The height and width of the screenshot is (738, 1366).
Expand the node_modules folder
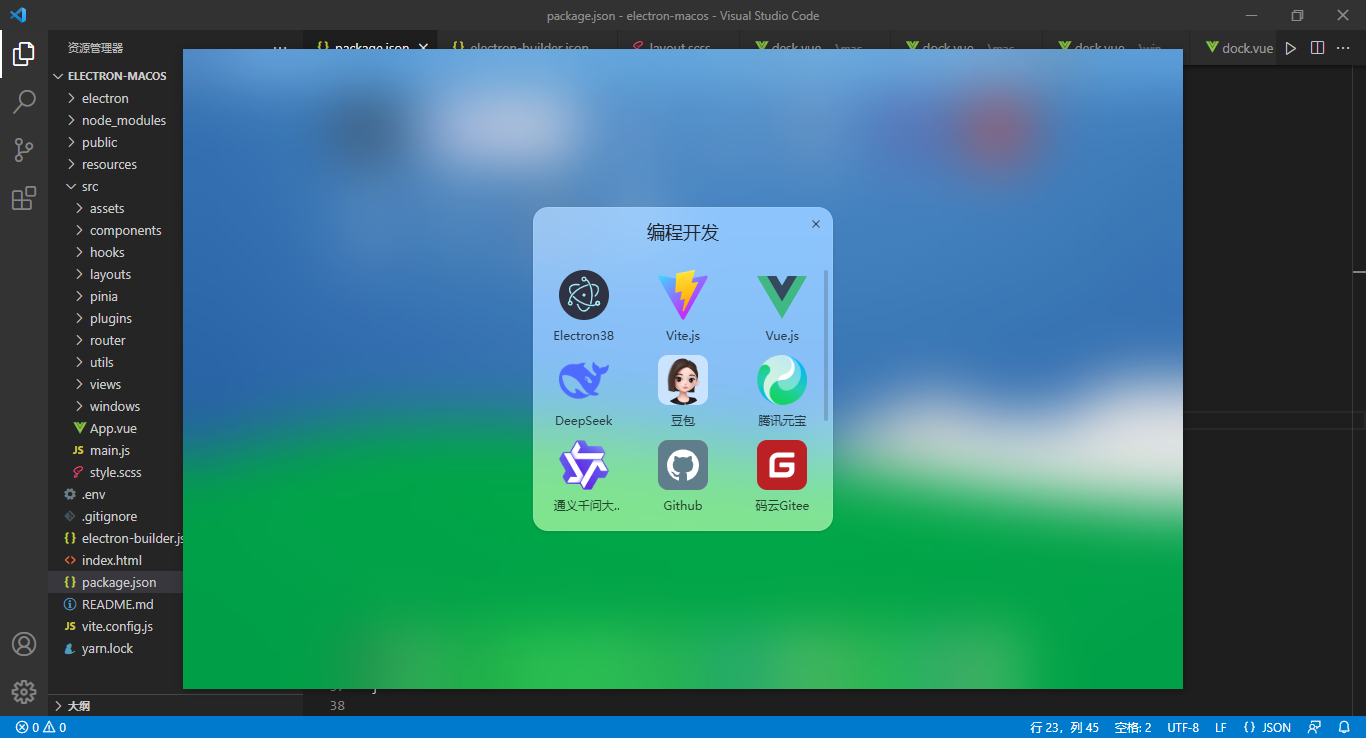point(116,120)
